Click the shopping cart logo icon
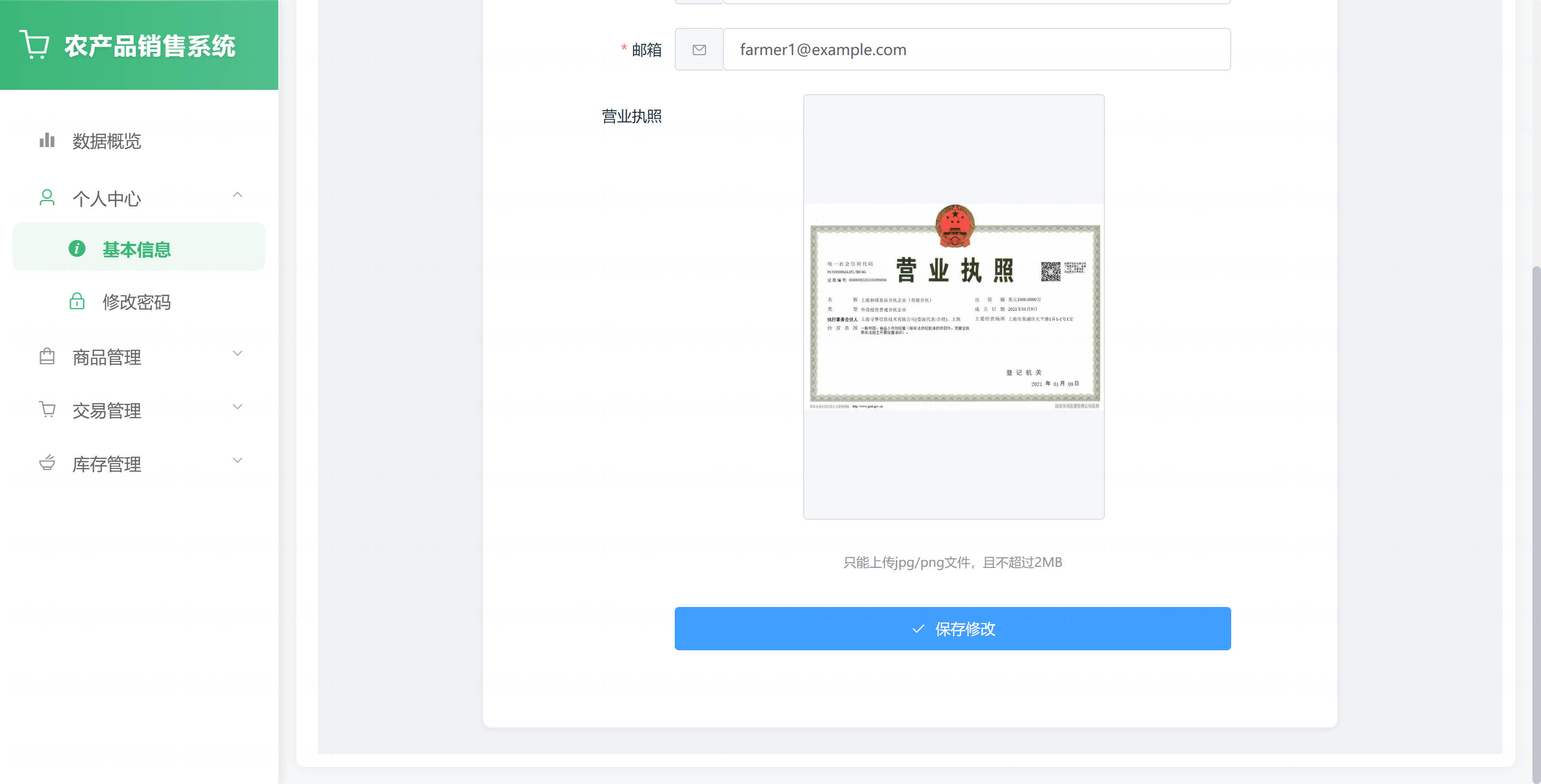 point(35,45)
